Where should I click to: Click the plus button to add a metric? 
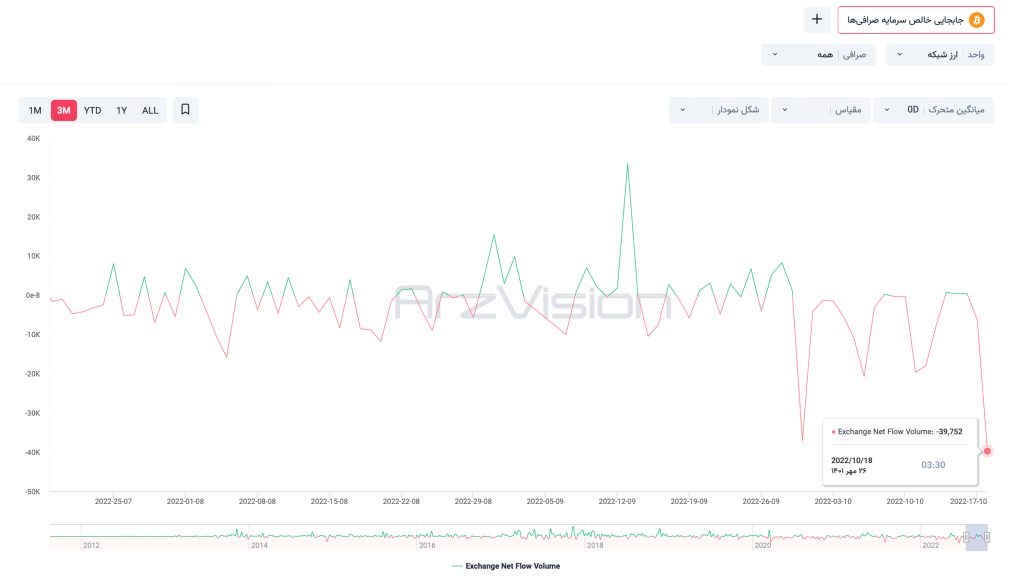[x=817, y=19]
